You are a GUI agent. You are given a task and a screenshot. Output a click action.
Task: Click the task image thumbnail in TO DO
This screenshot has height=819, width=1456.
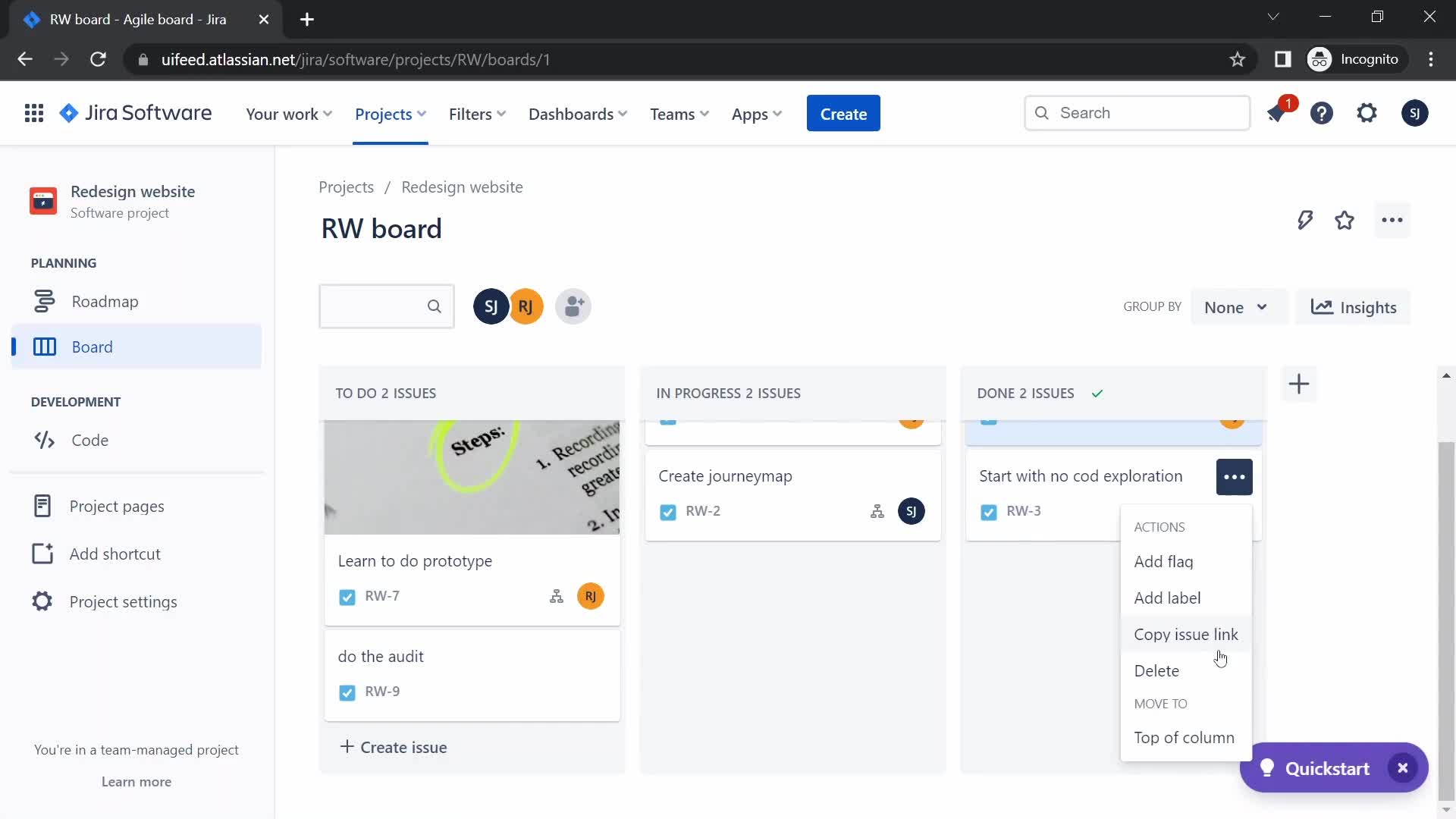472,476
